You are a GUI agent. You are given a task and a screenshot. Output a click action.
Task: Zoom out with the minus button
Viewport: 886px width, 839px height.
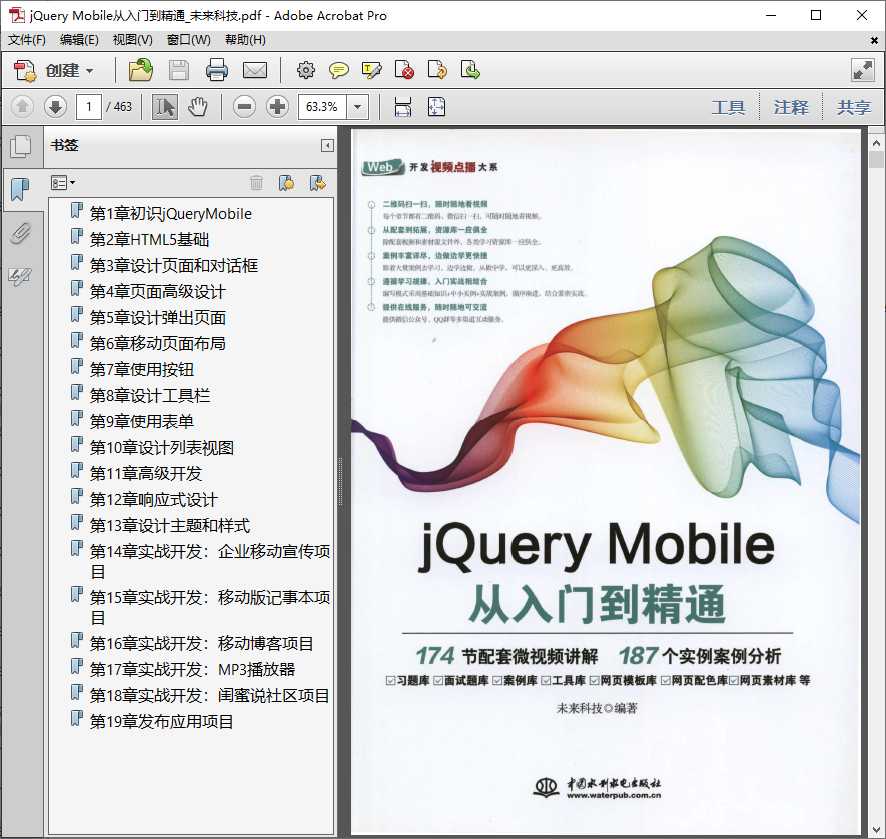[x=244, y=106]
